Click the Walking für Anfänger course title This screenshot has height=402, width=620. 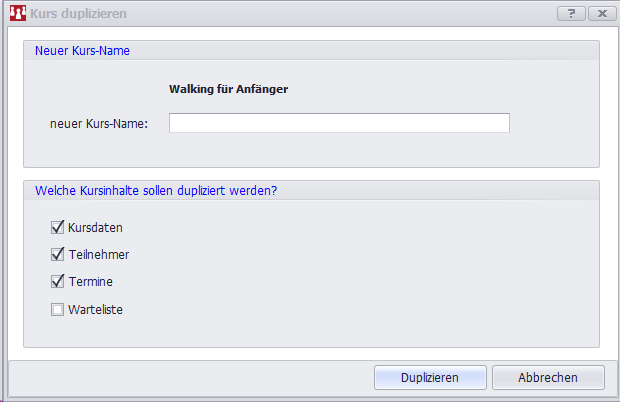click(229, 89)
